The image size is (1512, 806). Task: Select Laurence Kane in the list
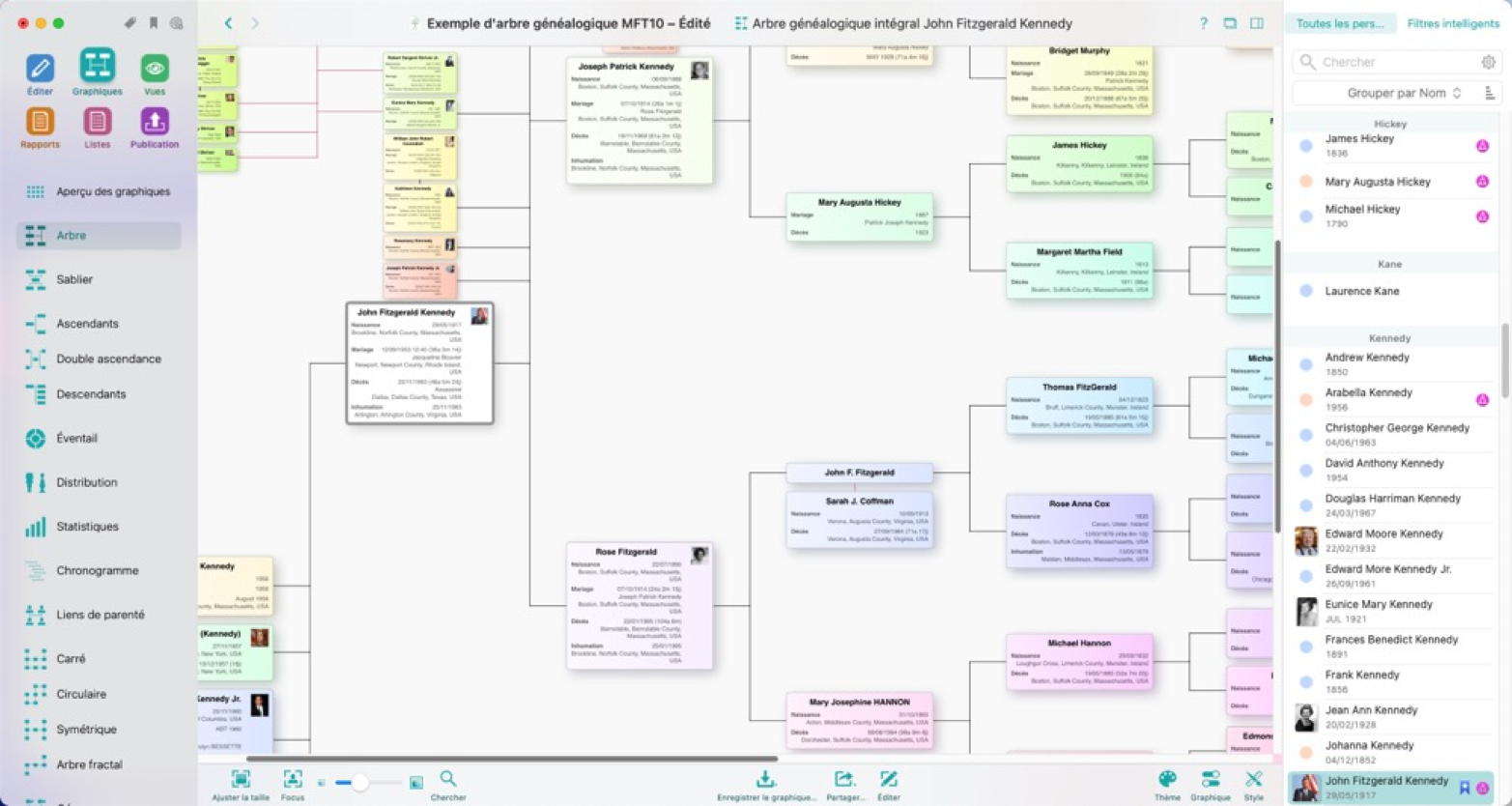point(1390,291)
